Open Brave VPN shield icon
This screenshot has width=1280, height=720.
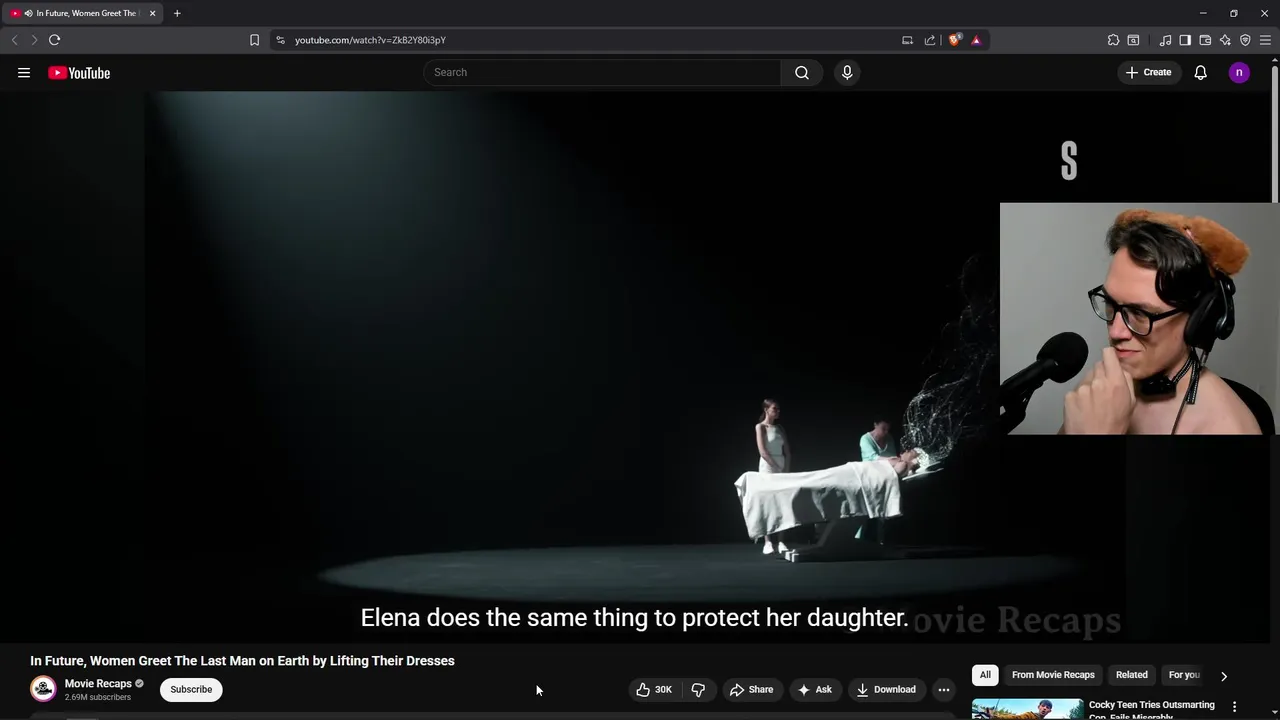tap(1245, 40)
